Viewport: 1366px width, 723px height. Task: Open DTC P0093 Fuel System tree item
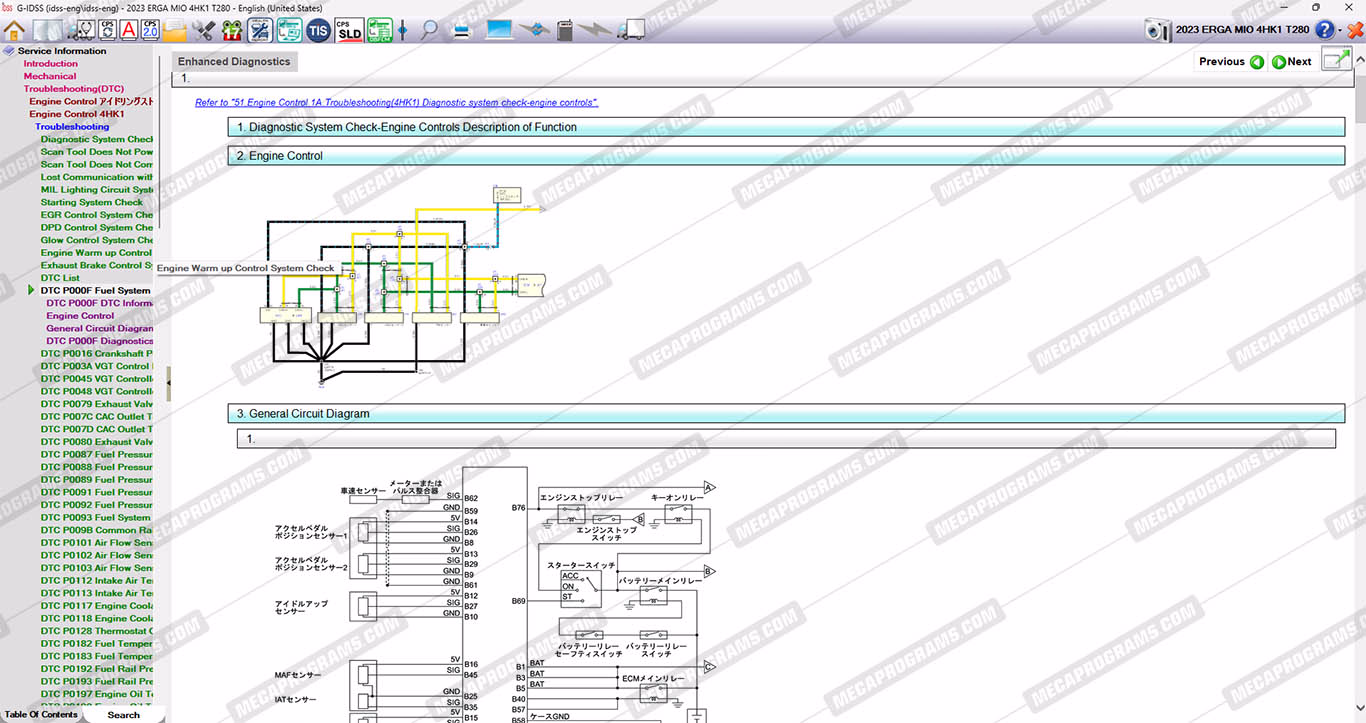[96, 518]
